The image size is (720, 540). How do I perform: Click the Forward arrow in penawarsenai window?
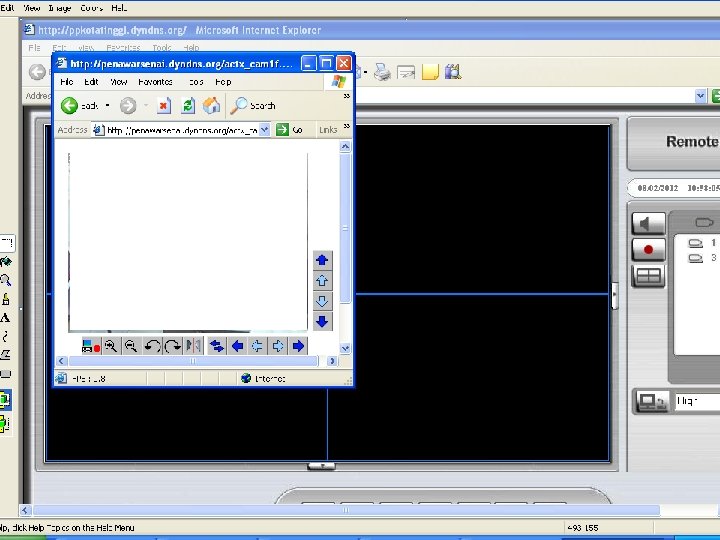coord(128,106)
